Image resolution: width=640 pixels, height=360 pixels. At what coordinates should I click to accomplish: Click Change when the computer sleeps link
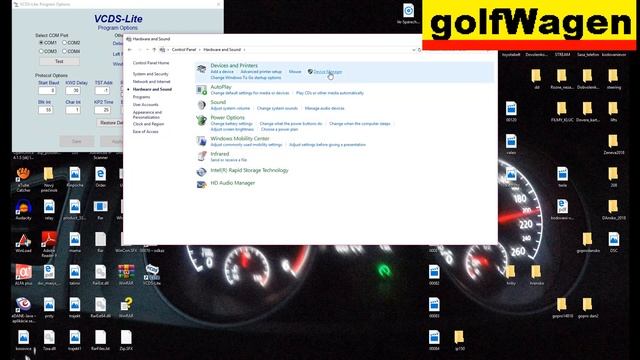point(360,124)
